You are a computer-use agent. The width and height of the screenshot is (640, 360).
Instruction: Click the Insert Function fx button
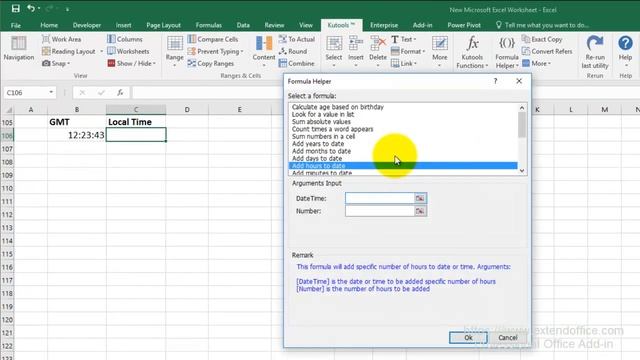click(120, 93)
